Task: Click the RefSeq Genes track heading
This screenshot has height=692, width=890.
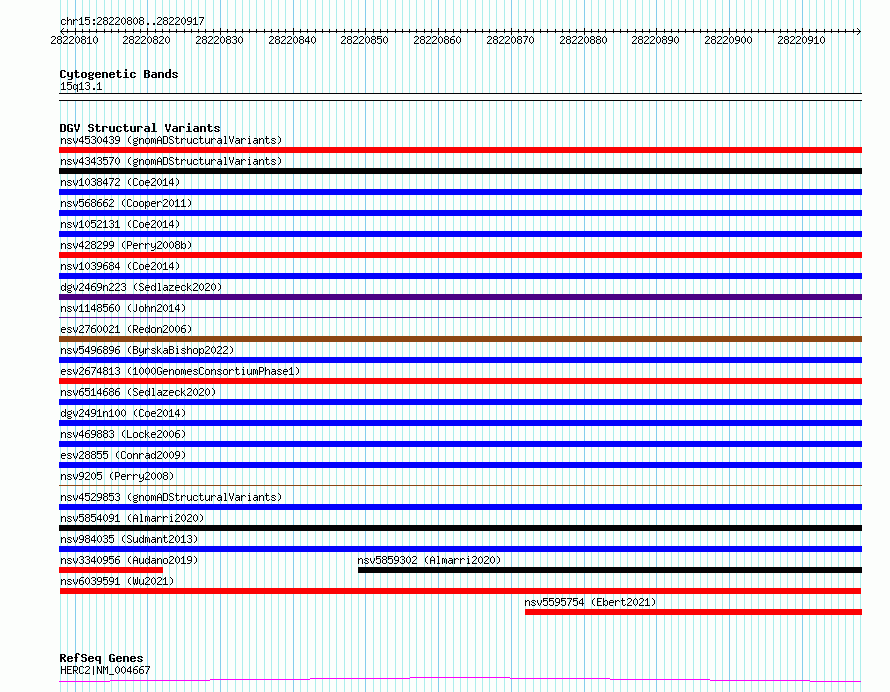Action: (x=101, y=658)
